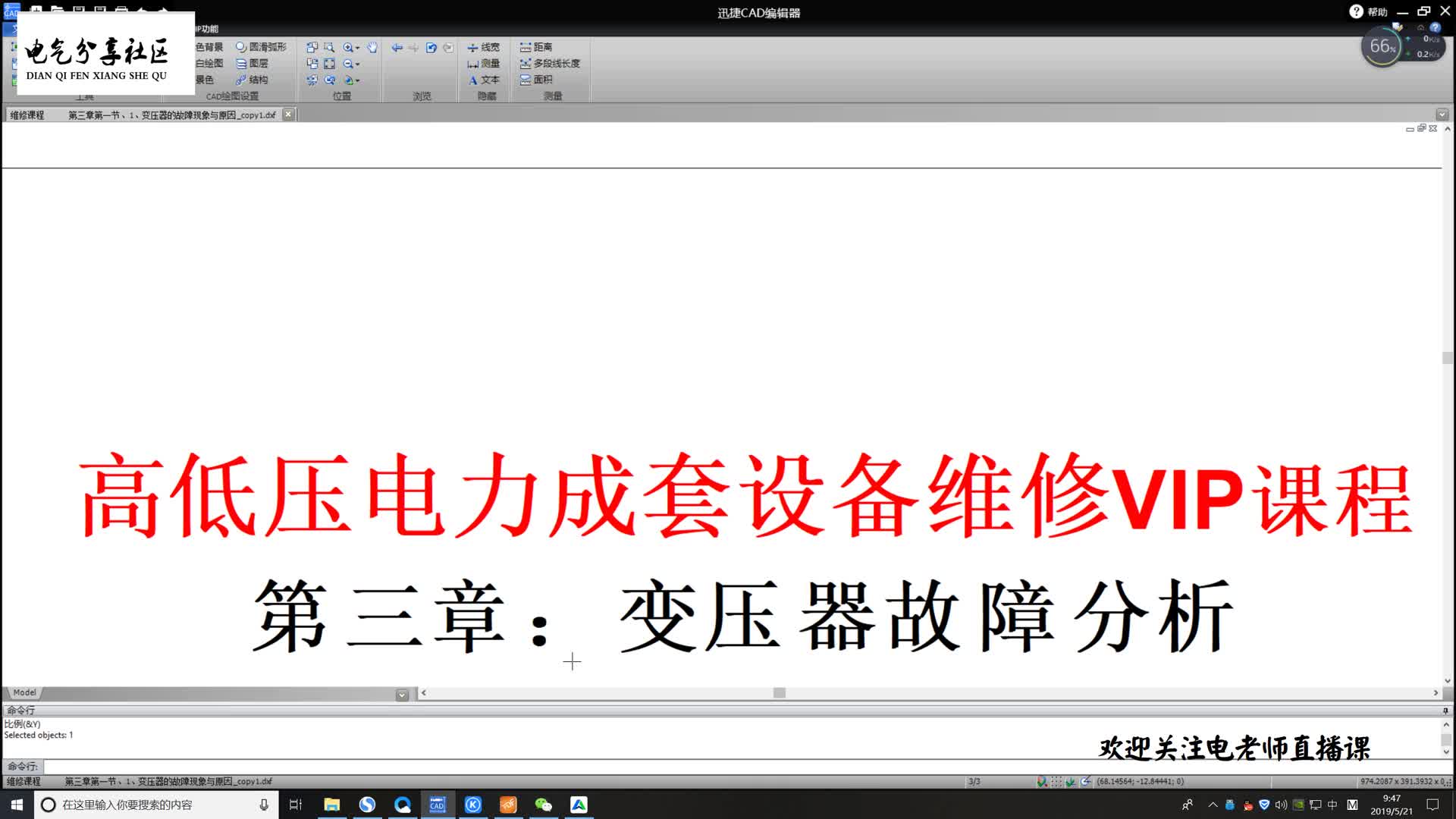
Task: Open the zoom out dropdown arrow
Action: click(358, 64)
